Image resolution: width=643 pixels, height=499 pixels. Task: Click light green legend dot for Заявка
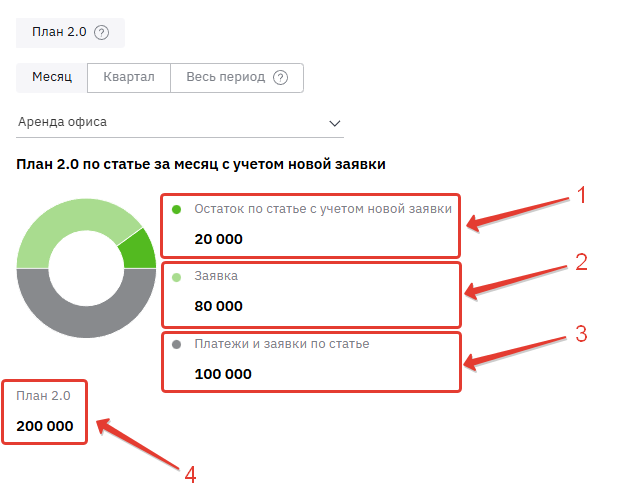(177, 276)
